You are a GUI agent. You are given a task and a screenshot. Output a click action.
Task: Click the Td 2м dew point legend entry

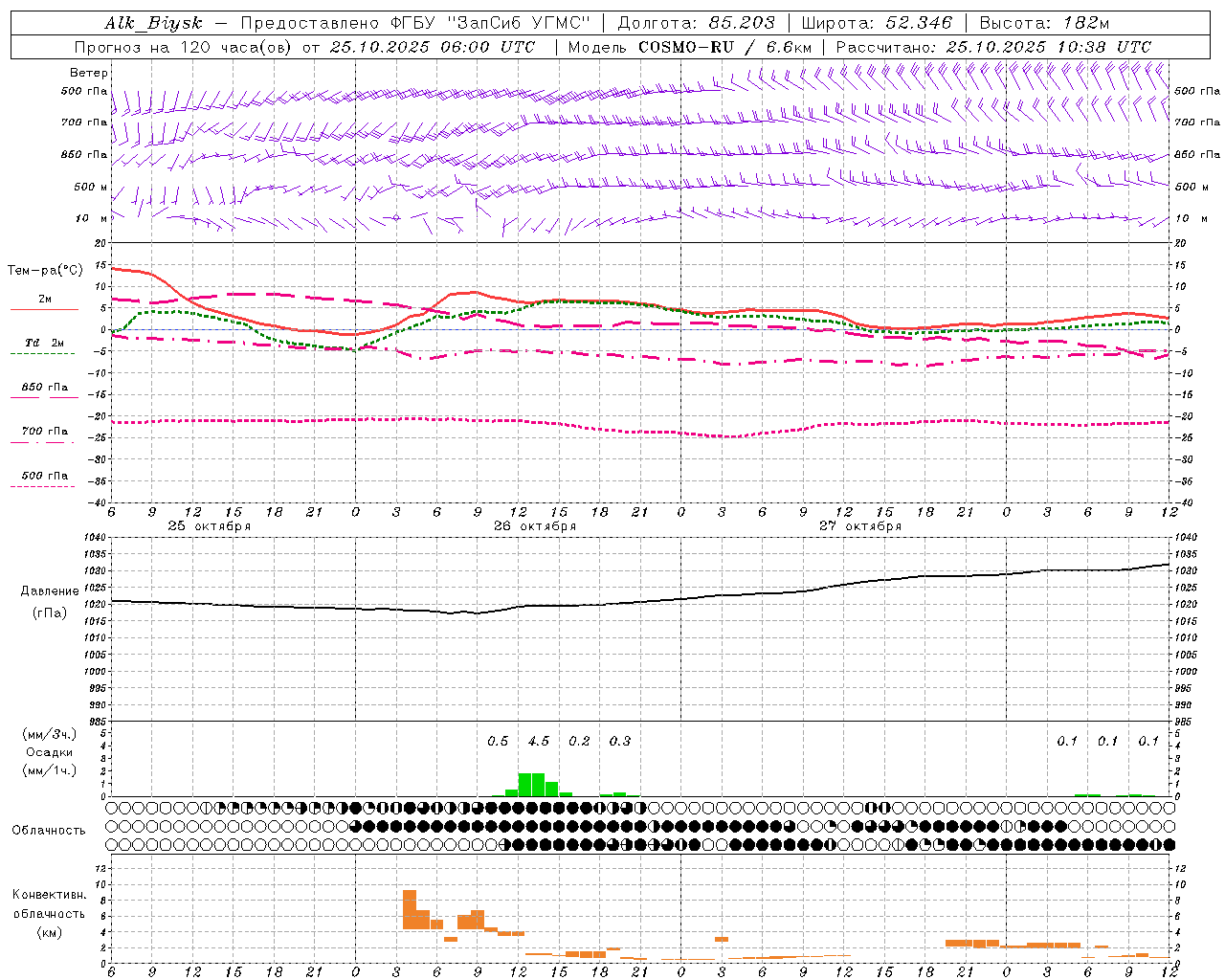45,343
